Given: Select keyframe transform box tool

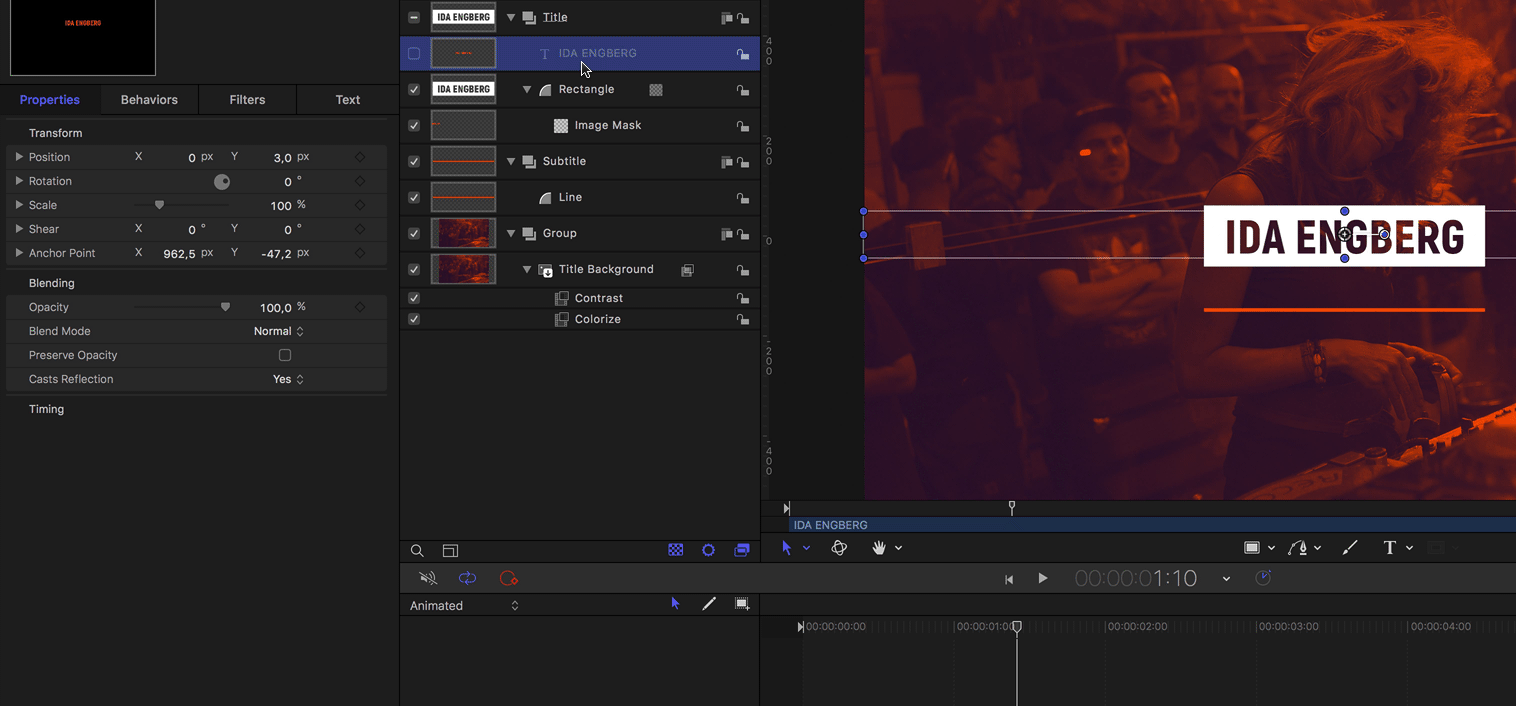Looking at the screenshot, I should [742, 604].
